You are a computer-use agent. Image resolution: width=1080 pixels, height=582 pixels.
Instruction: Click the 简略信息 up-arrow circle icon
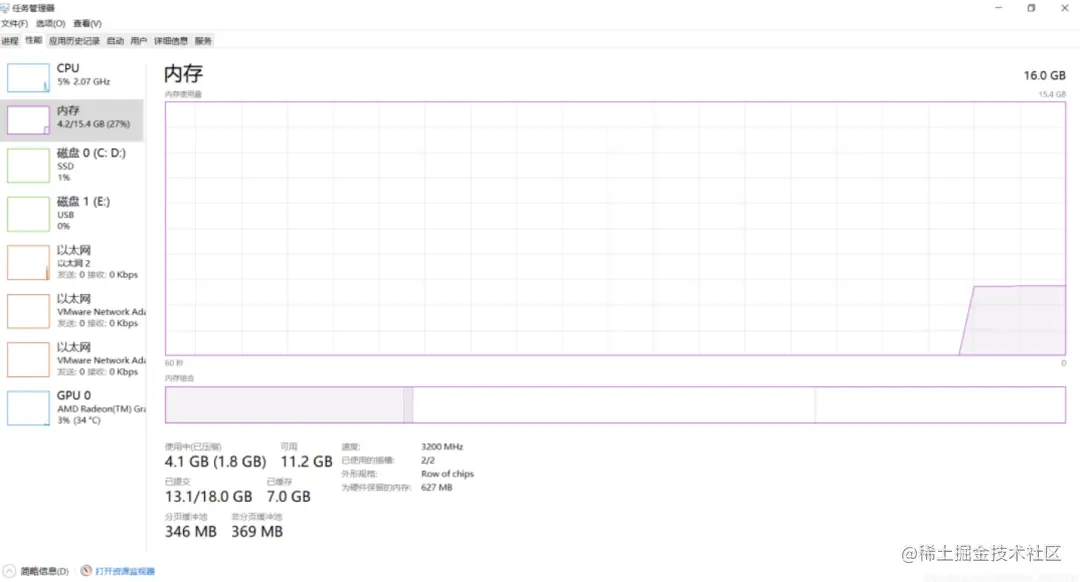(x=9, y=571)
